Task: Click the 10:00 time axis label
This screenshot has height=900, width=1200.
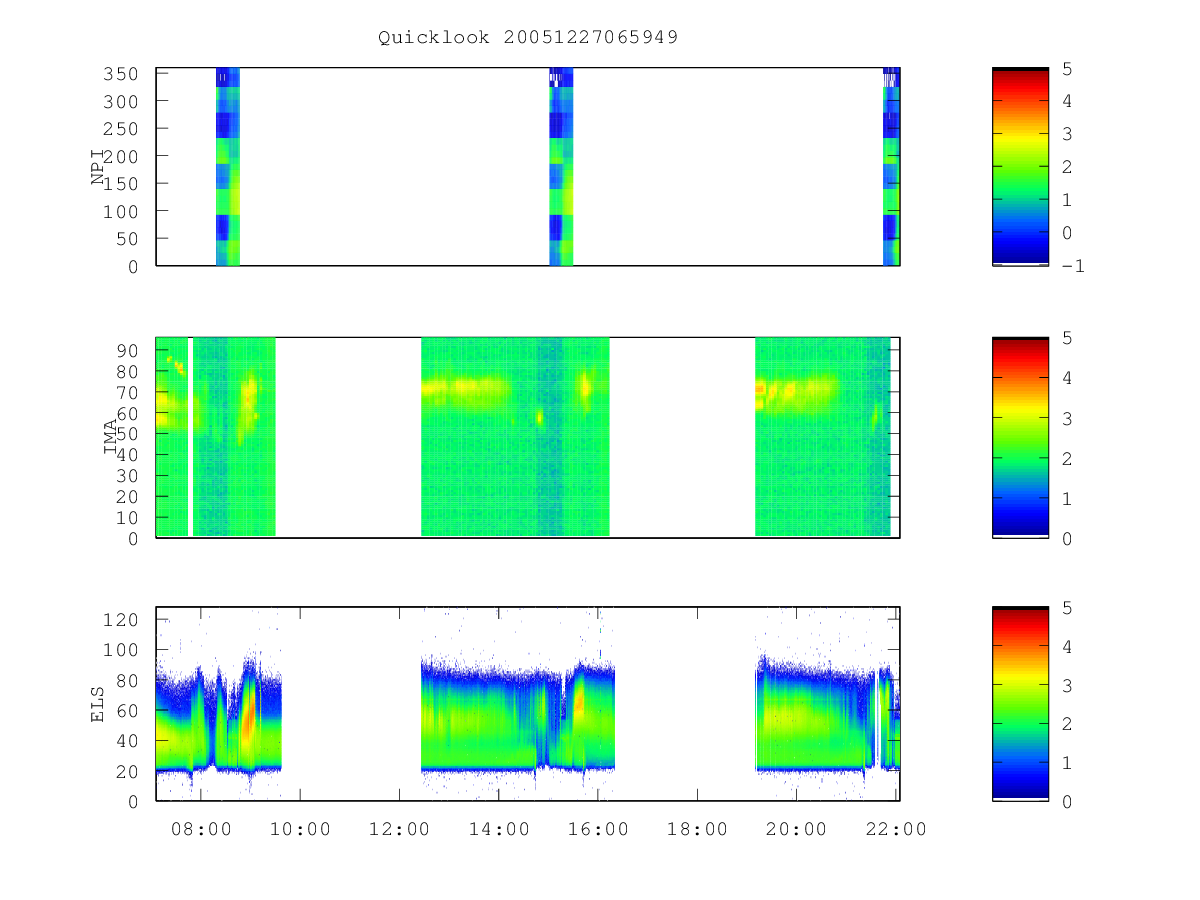Action: 300,829
